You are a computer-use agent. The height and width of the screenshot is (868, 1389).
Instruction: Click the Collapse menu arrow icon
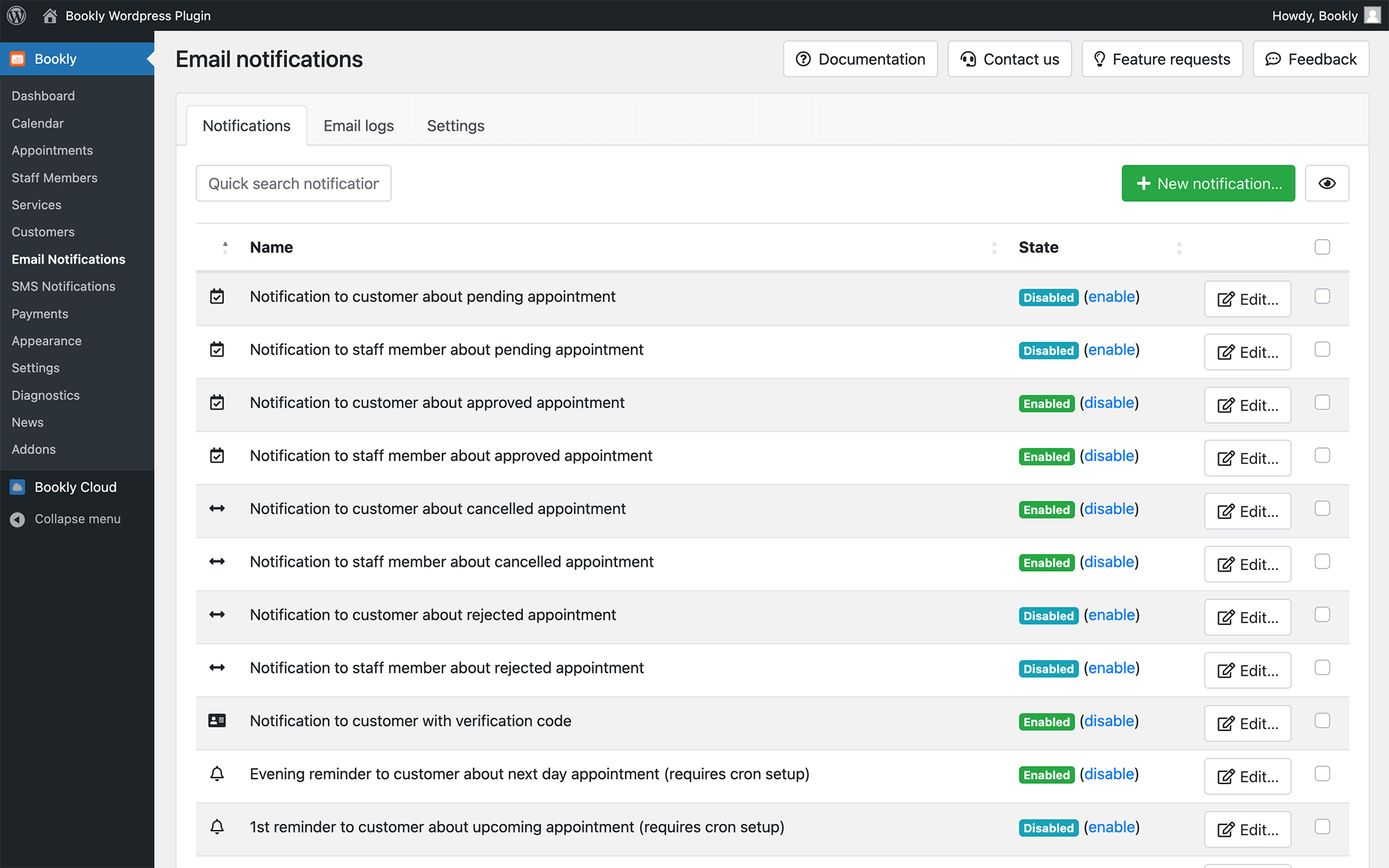(x=17, y=519)
